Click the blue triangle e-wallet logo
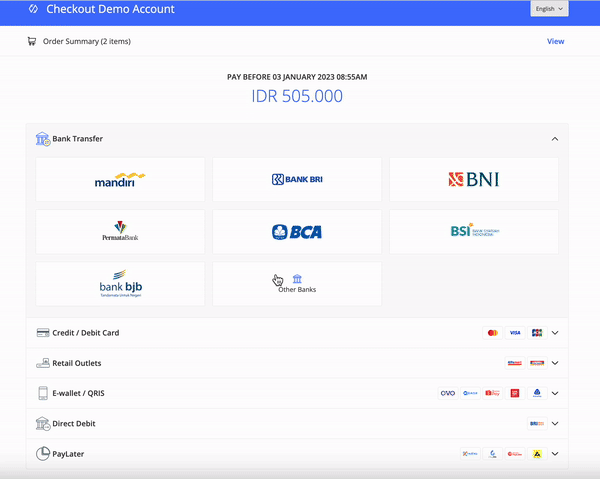This screenshot has width=600, height=479. (537, 393)
